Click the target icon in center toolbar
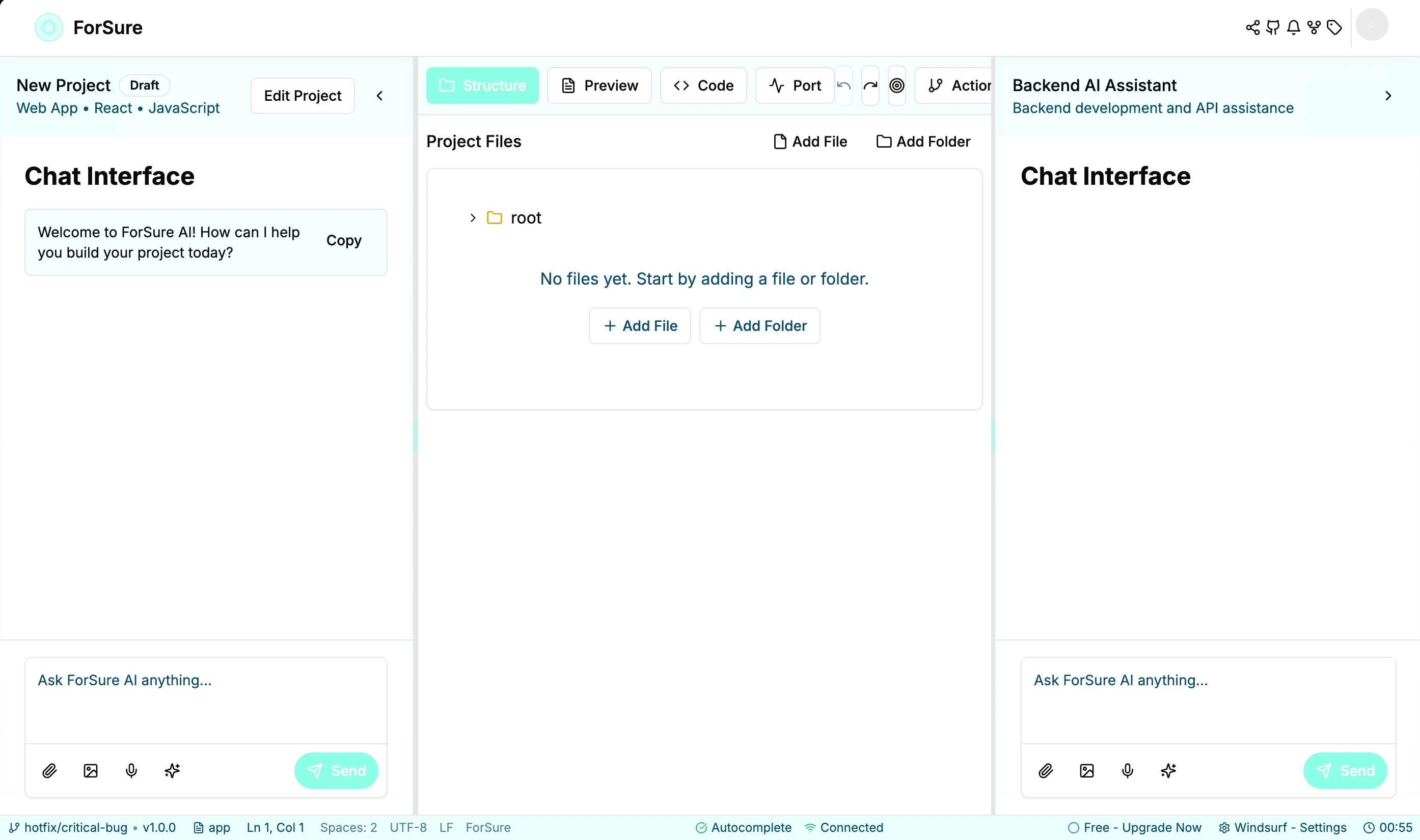Viewport: 1420px width, 840px height. [897, 86]
